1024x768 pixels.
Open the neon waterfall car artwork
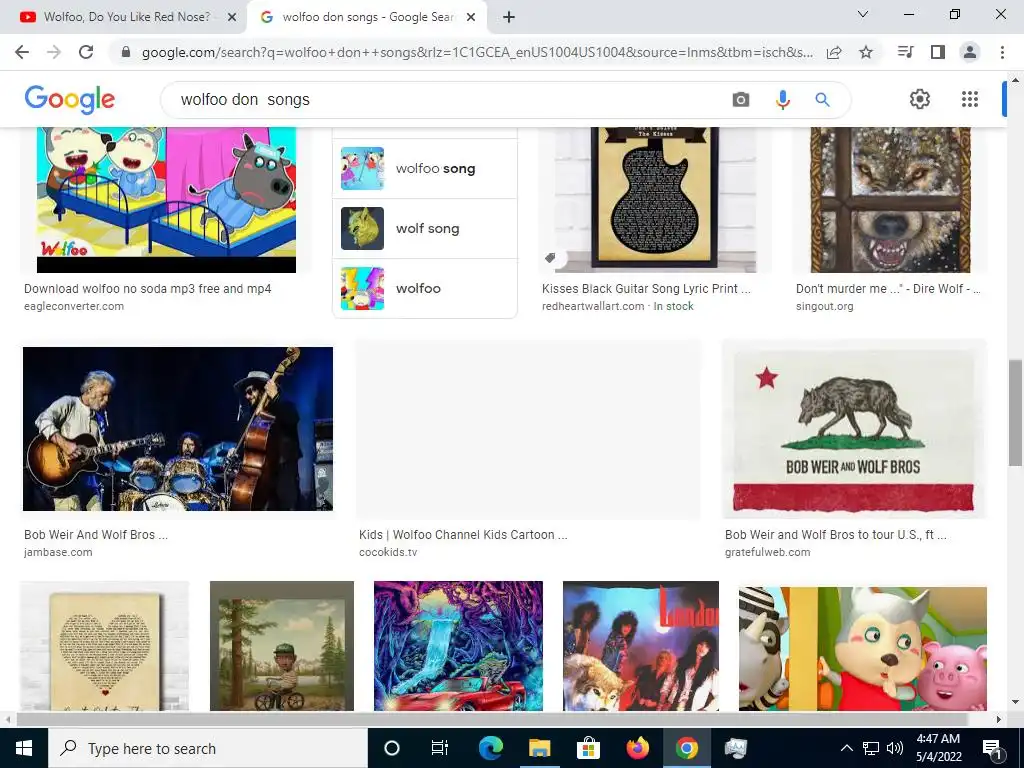point(458,646)
